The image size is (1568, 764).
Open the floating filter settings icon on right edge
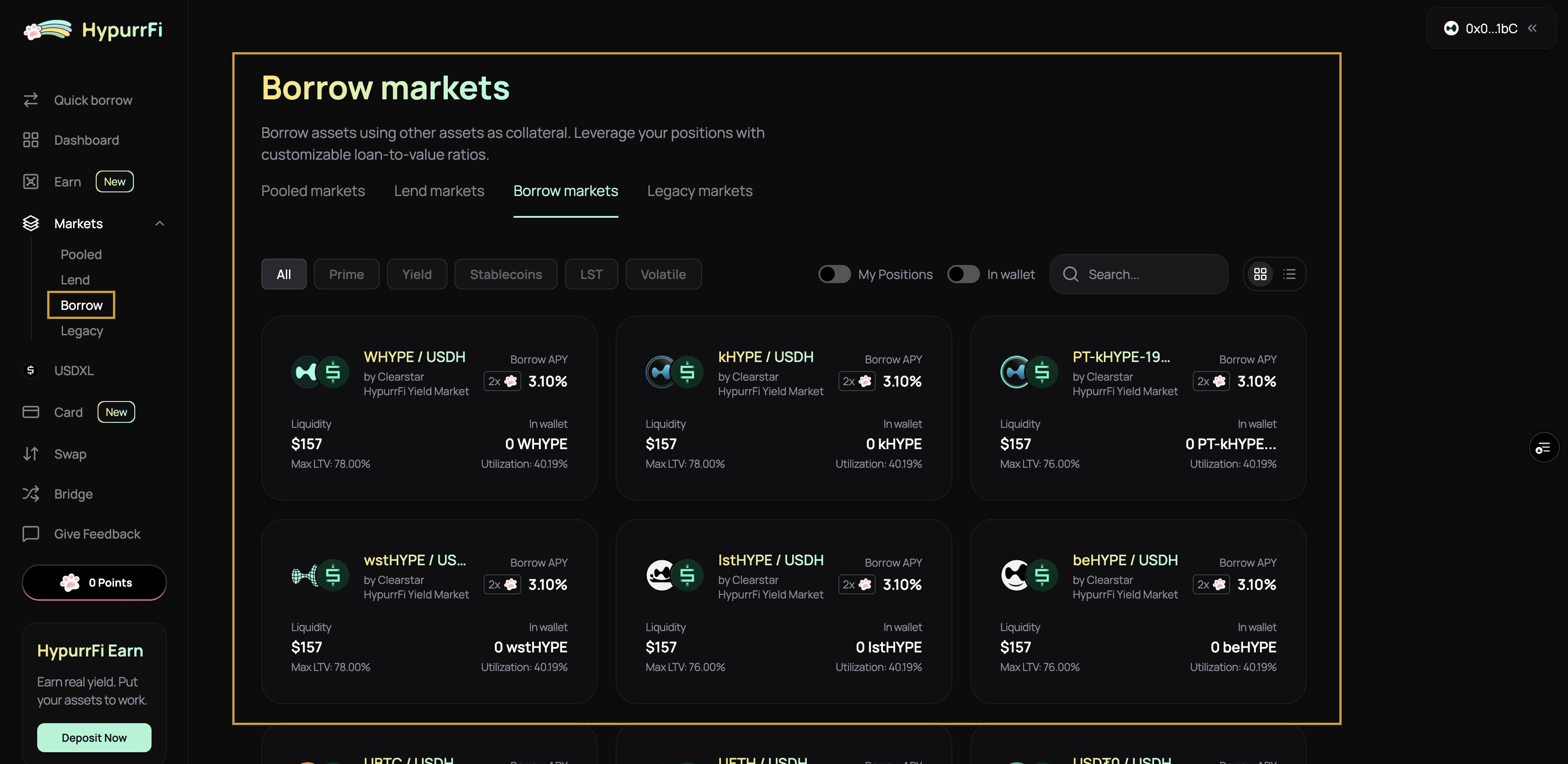pyautogui.click(x=1544, y=447)
